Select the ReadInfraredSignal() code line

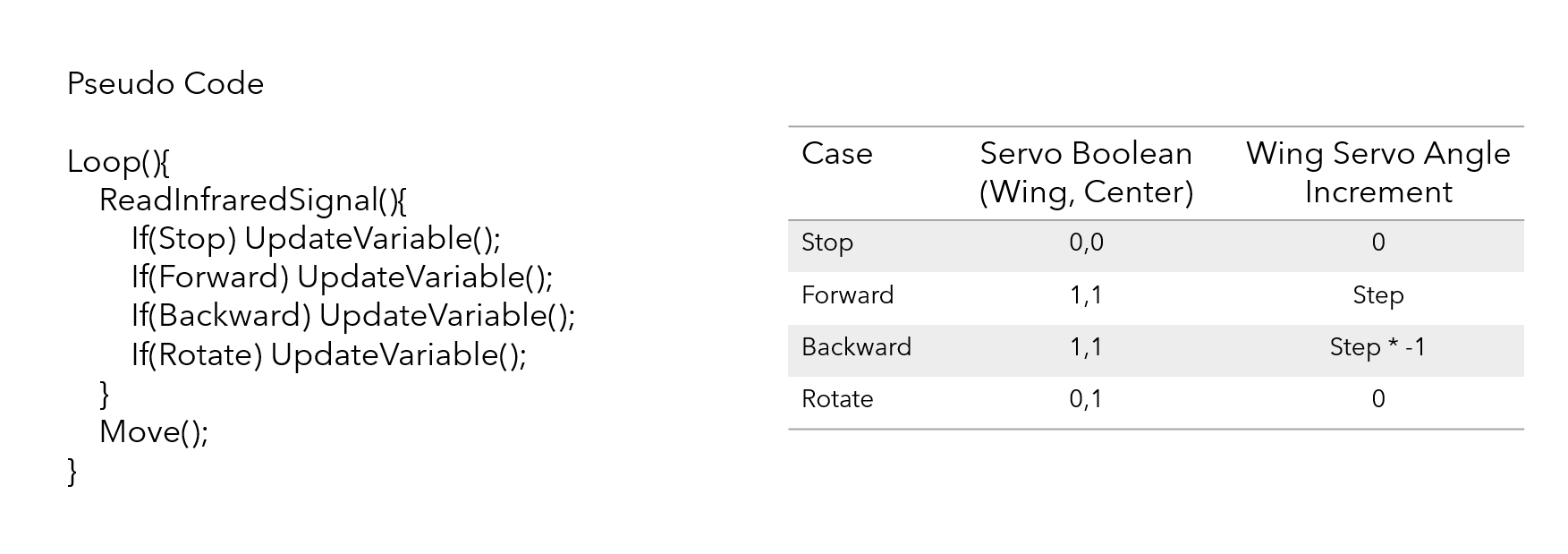coord(252,200)
